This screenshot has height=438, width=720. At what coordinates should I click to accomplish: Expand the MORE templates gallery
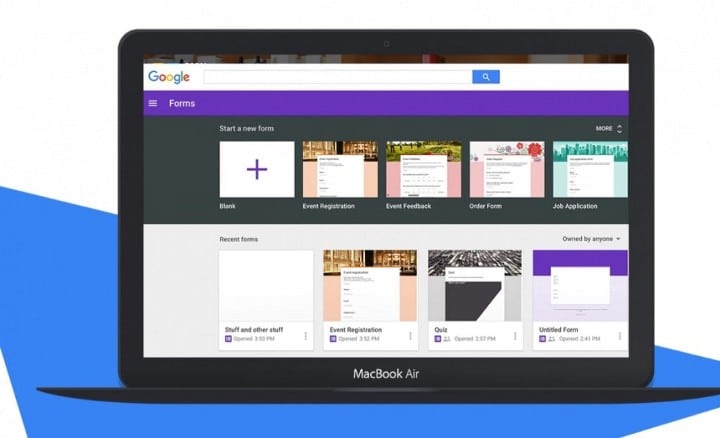pos(609,129)
